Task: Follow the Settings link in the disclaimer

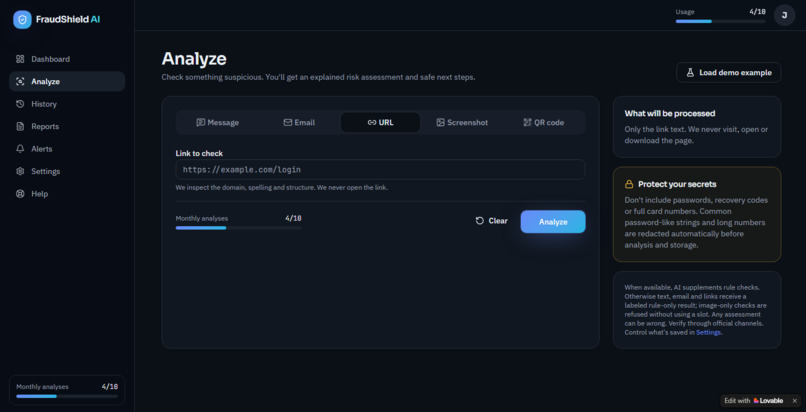Action: click(709, 333)
